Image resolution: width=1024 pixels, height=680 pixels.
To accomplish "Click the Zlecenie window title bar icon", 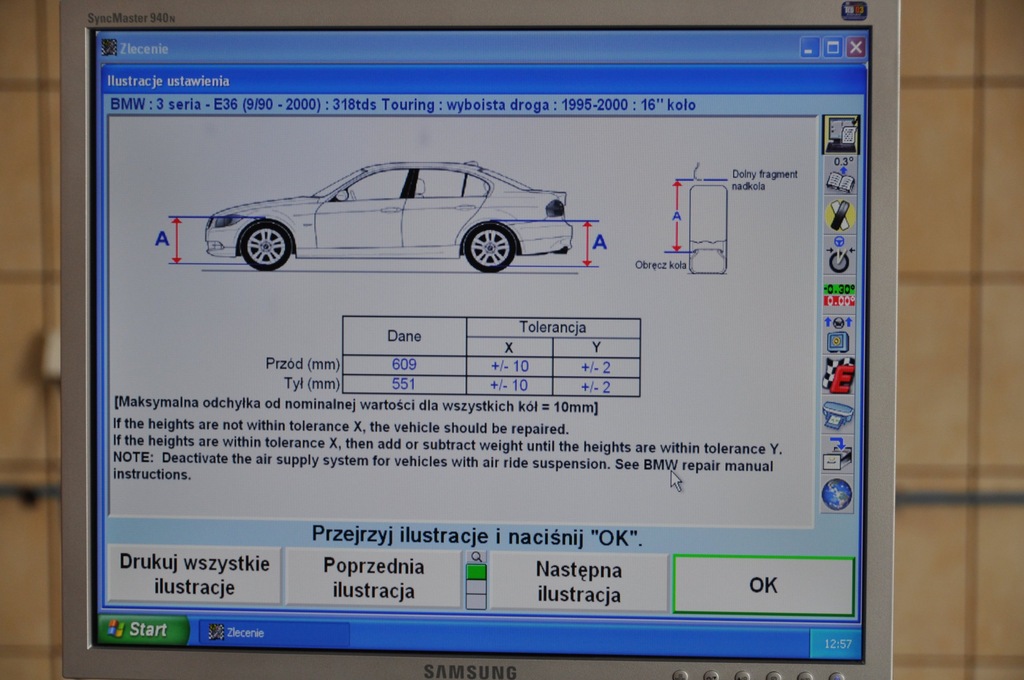I will (x=109, y=47).
